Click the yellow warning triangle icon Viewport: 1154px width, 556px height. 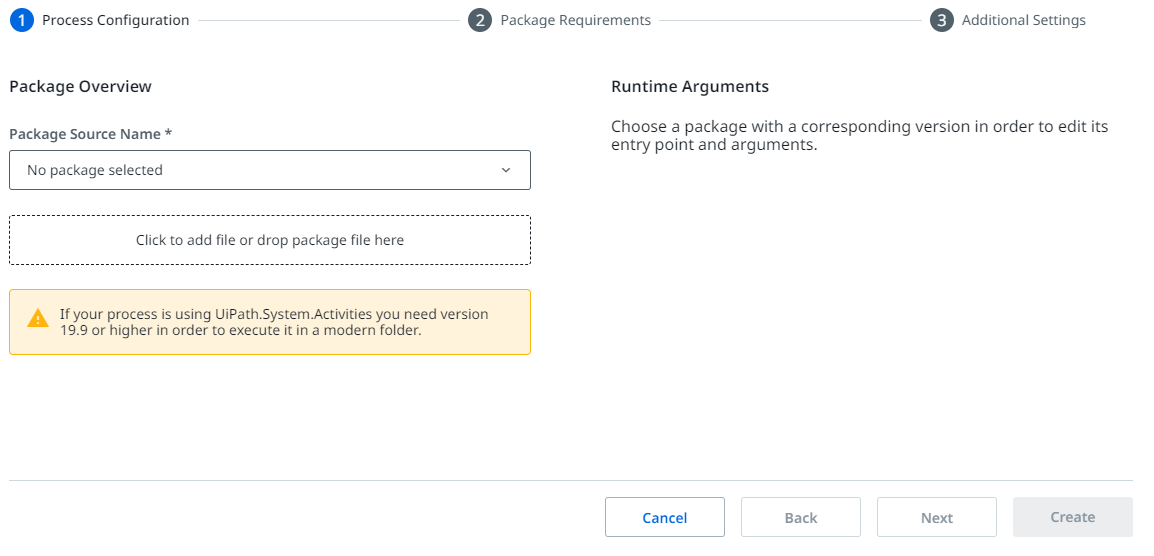(x=38, y=319)
